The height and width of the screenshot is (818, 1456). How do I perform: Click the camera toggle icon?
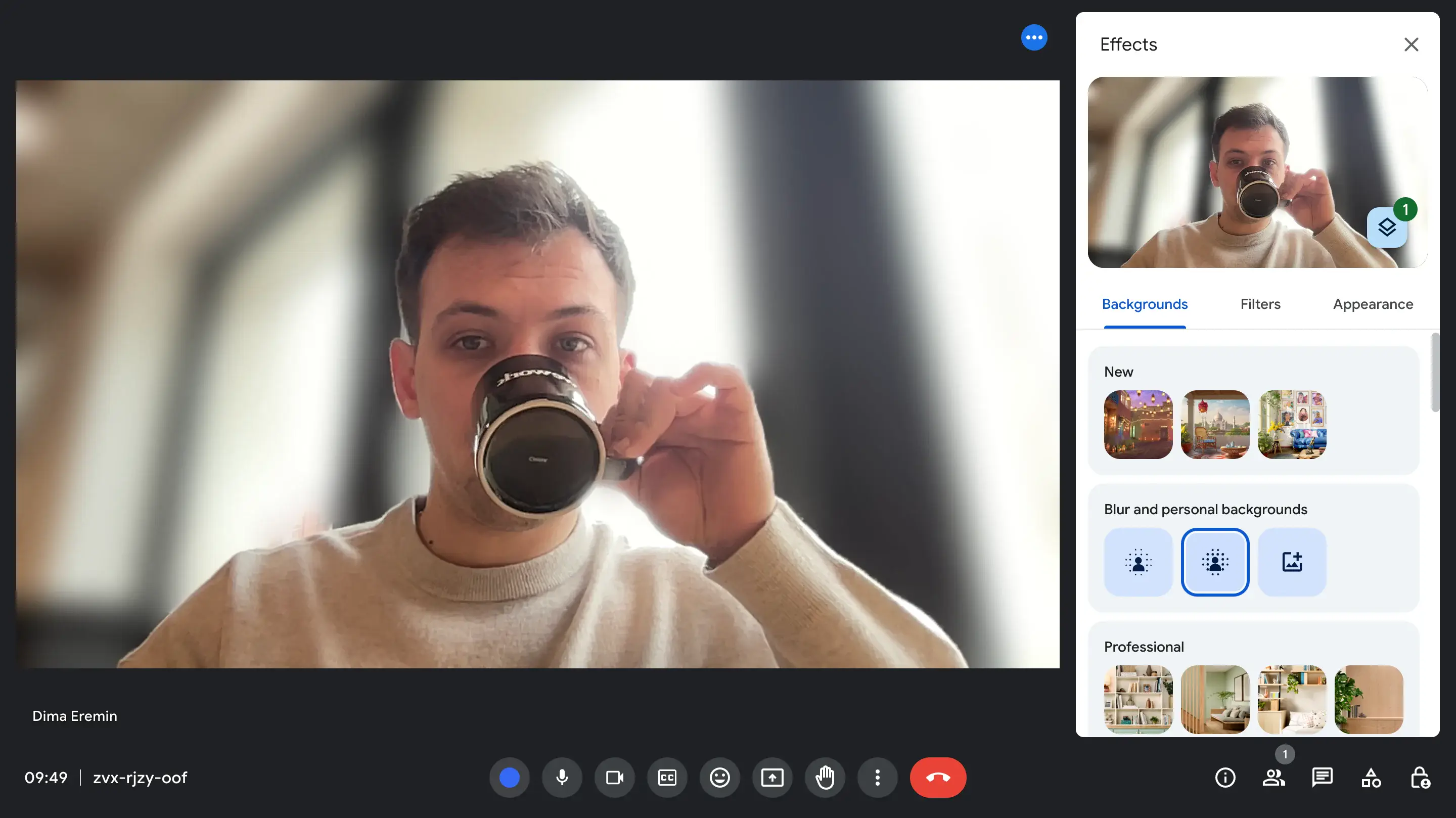(x=614, y=777)
